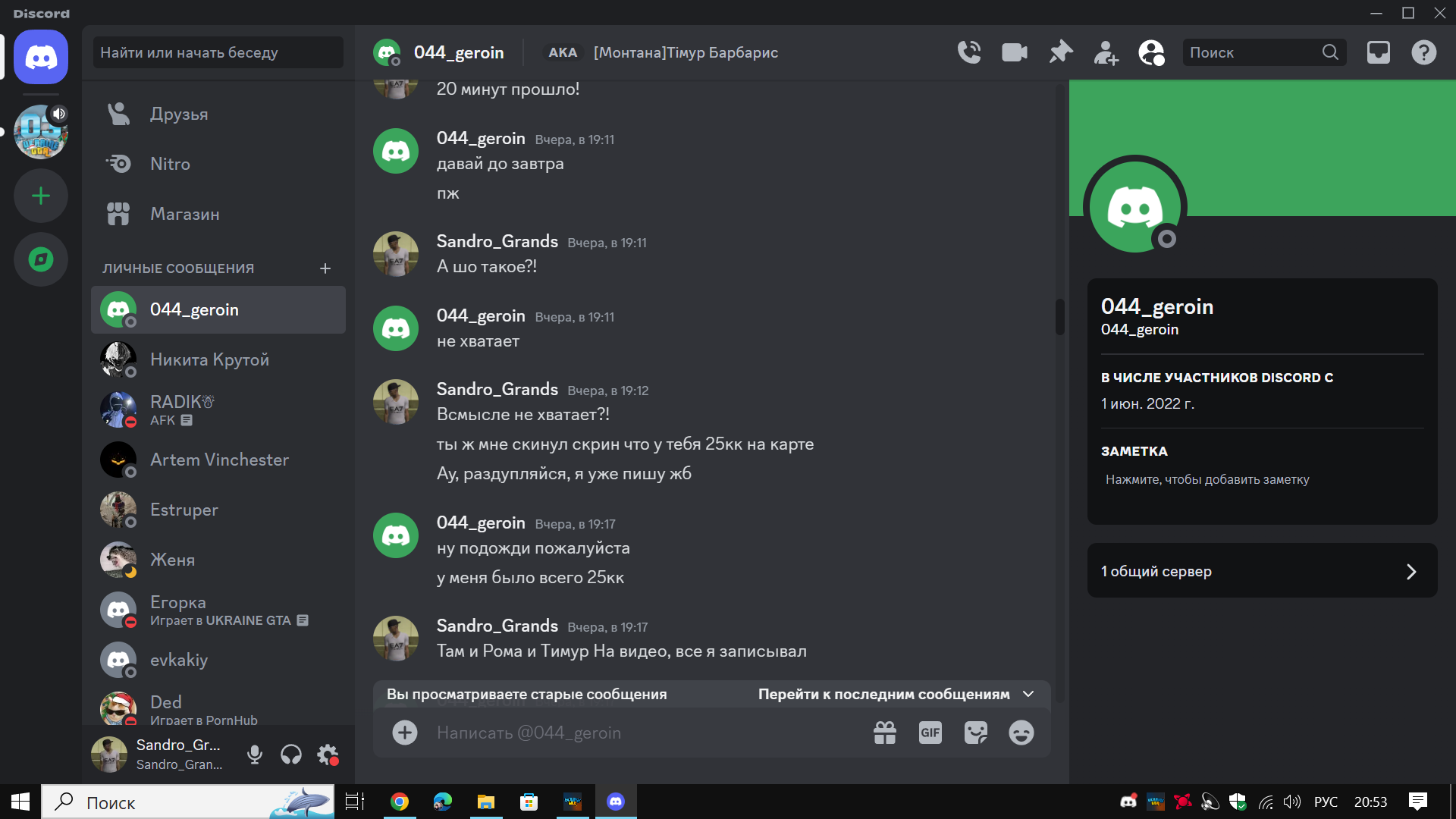The width and height of the screenshot is (1456, 819).
Task: Open Google Chrome from the taskbar
Action: click(x=400, y=802)
